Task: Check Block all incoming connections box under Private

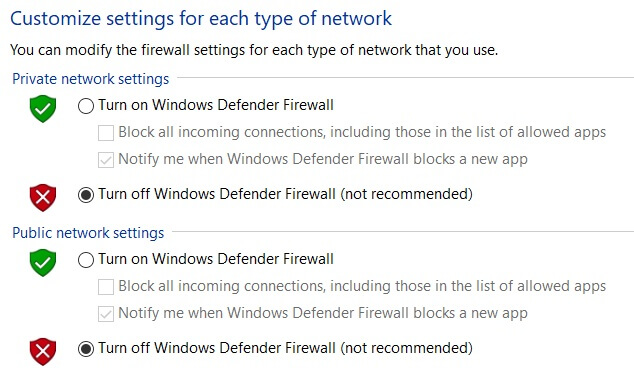Action: point(106,133)
